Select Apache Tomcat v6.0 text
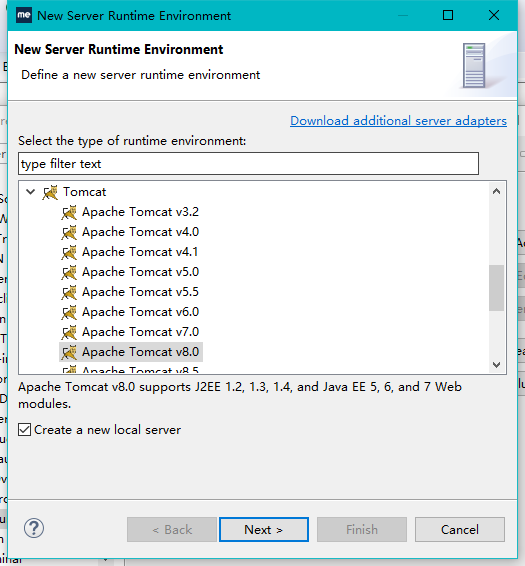The width and height of the screenshot is (525, 566). click(140, 312)
